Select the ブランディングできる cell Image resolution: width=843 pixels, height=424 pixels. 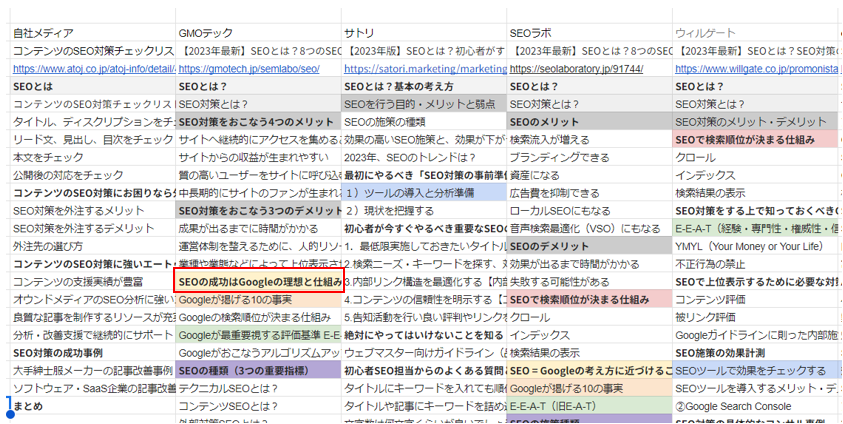(x=590, y=157)
